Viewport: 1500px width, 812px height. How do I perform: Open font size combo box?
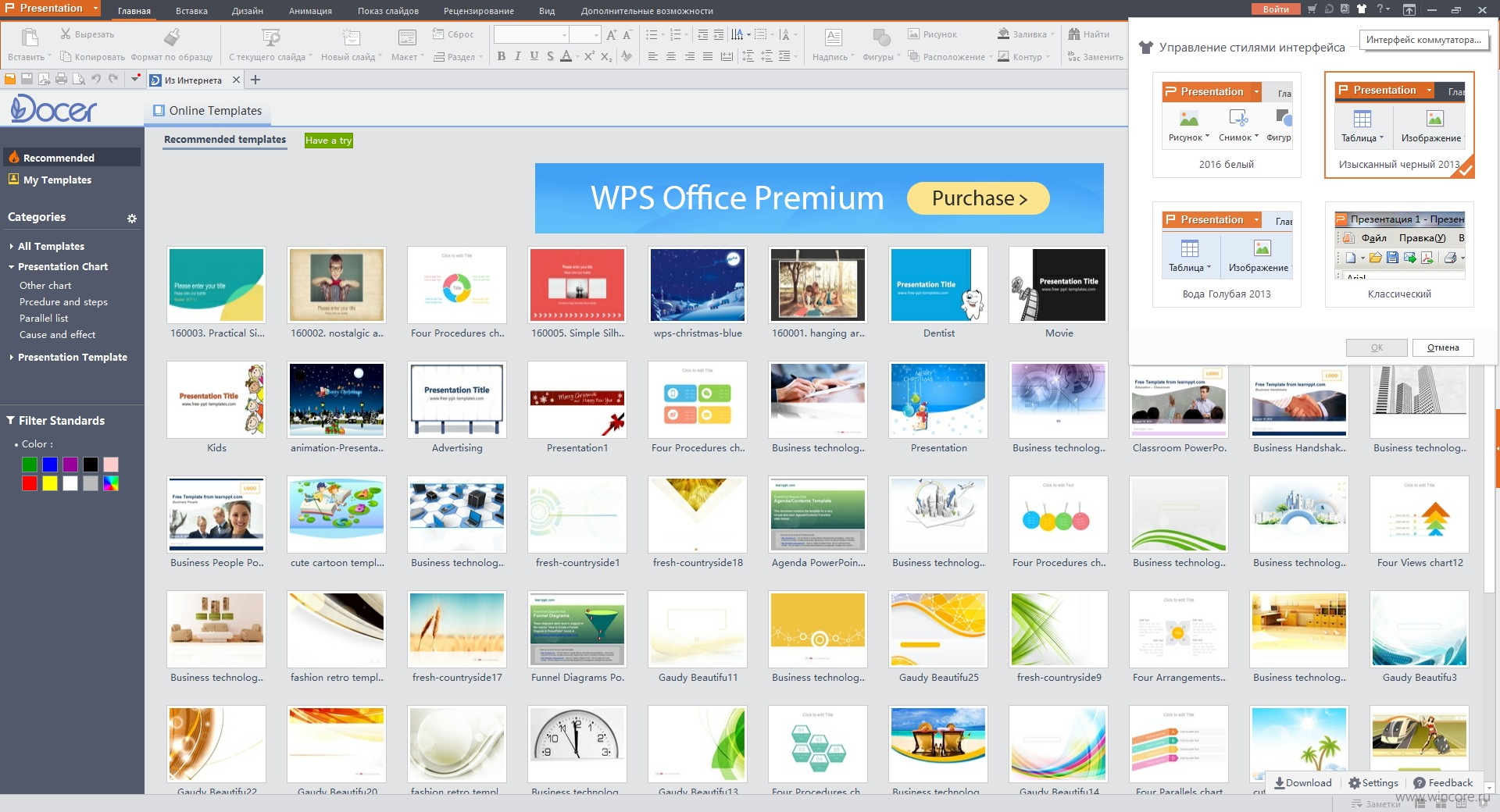coord(585,34)
